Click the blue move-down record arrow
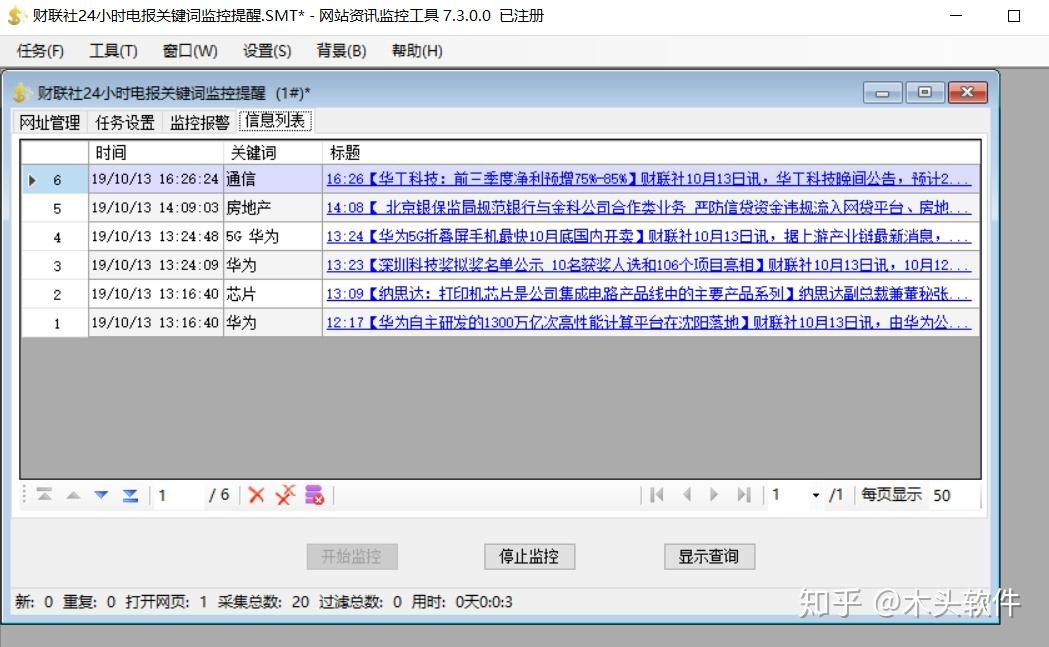The width and height of the screenshot is (1049, 647). click(x=101, y=495)
